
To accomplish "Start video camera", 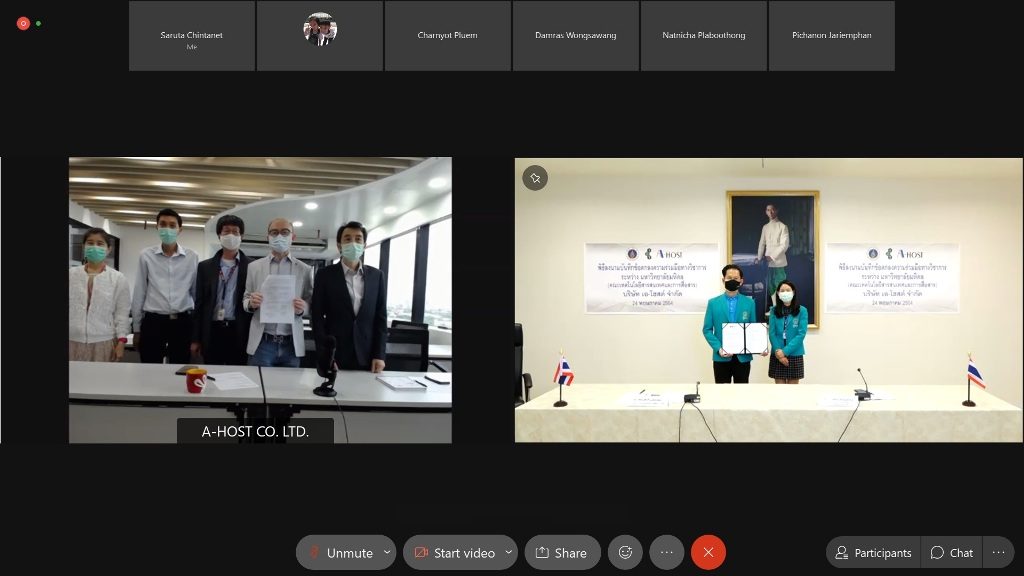I will tap(454, 552).
